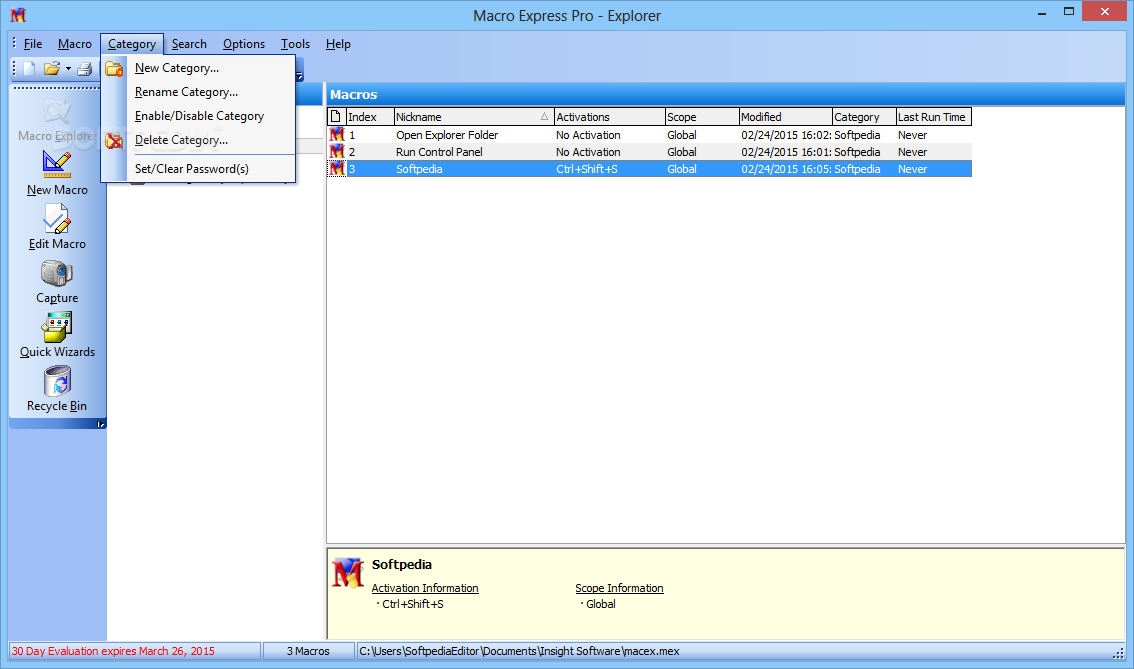Sort macros by Modified column

pos(785,116)
